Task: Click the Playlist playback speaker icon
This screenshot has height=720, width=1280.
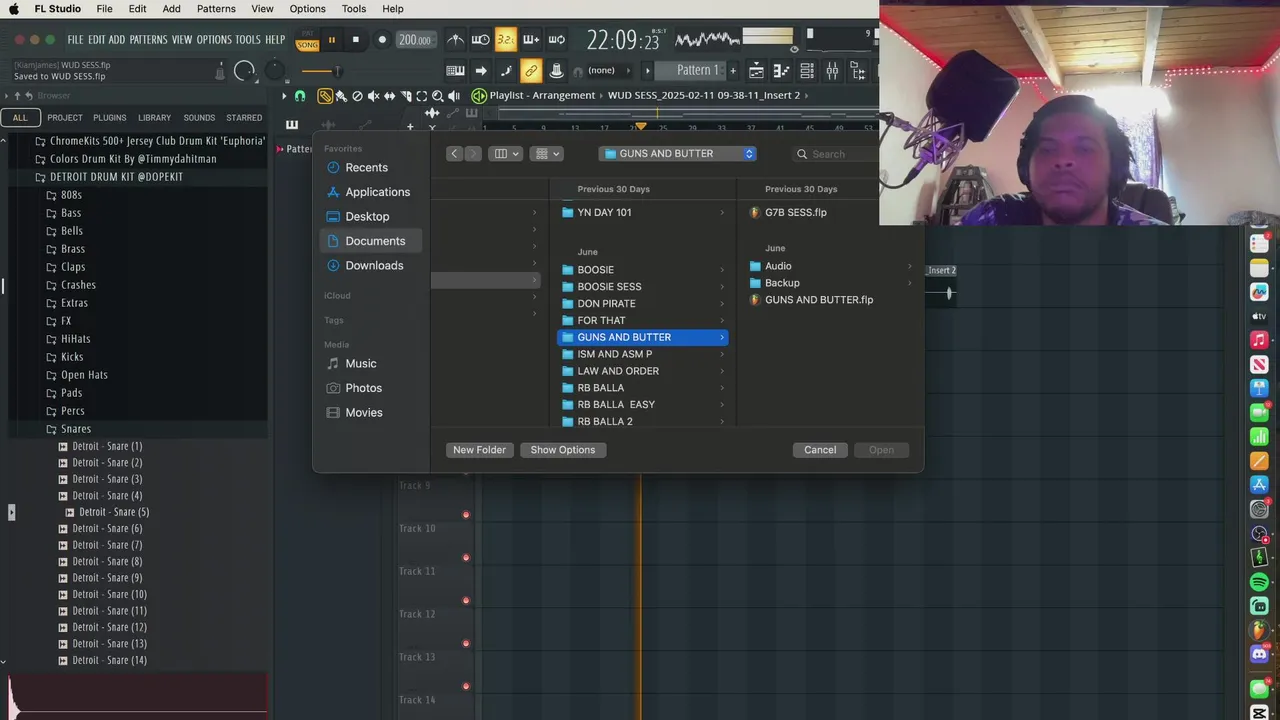Action: pyautogui.click(x=454, y=96)
